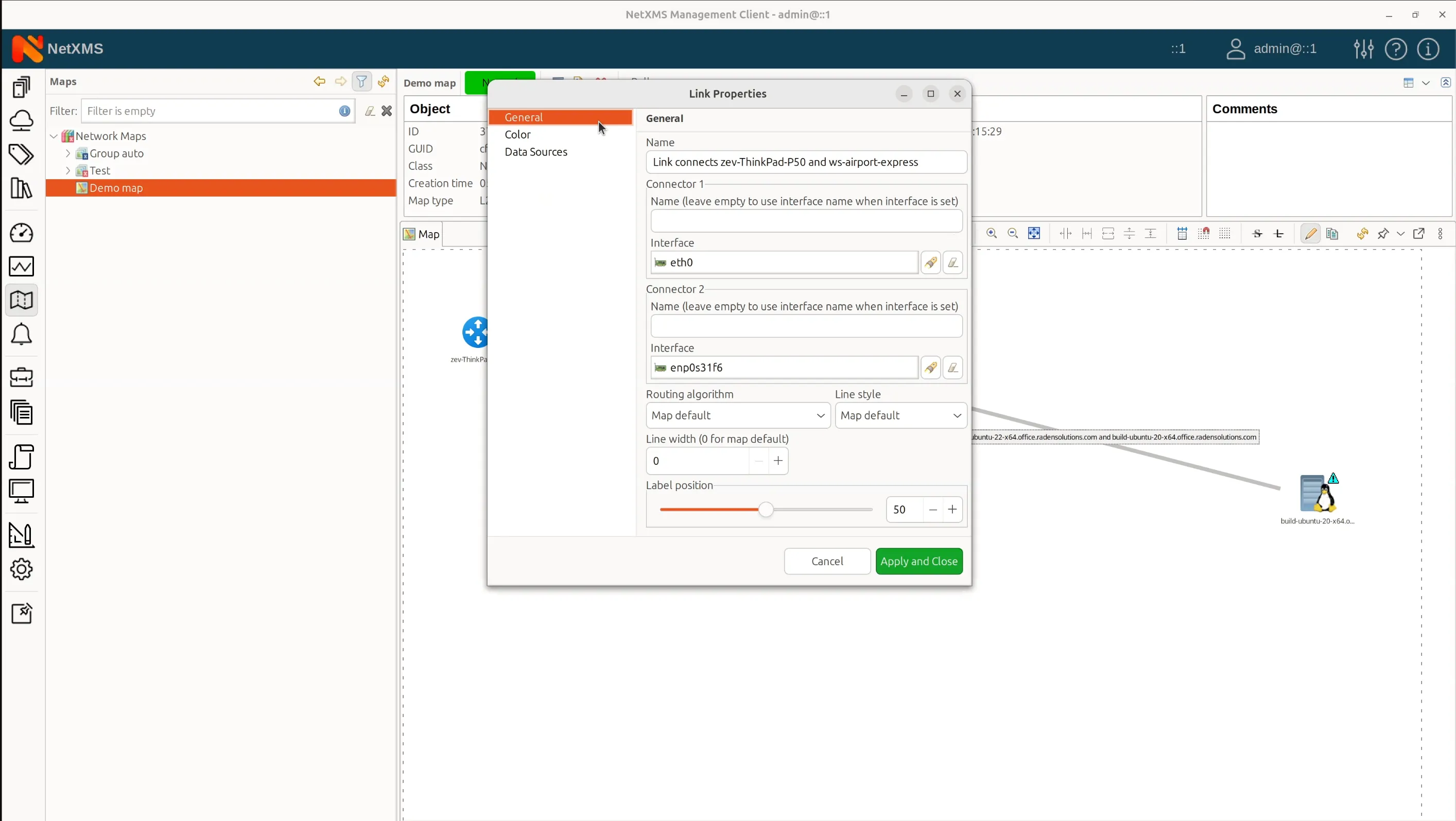Viewport: 1456px width, 821px height.
Task: Switch to the Color page in Link Properties
Action: [518, 134]
